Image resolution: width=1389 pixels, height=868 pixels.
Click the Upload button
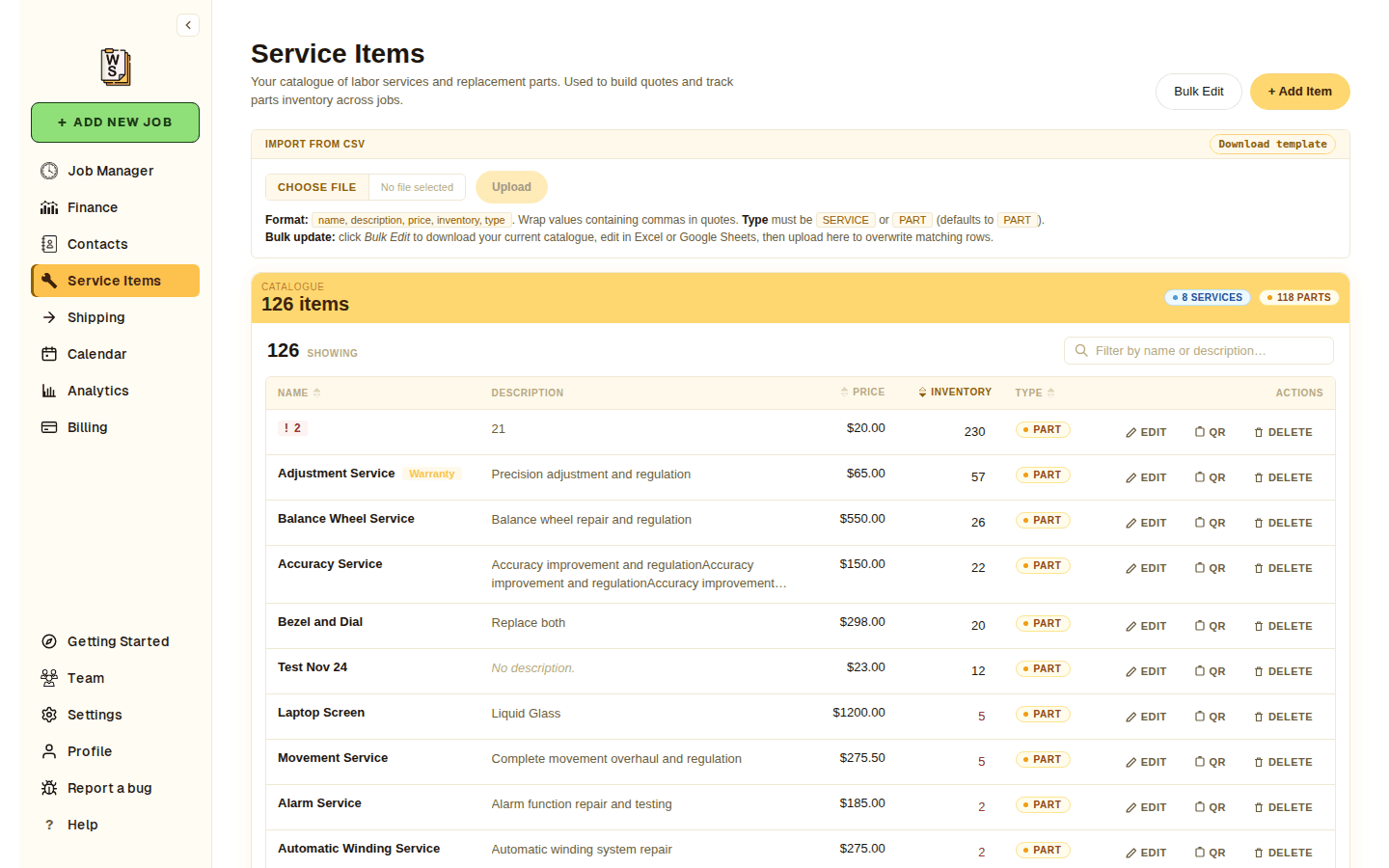pyautogui.click(x=511, y=187)
